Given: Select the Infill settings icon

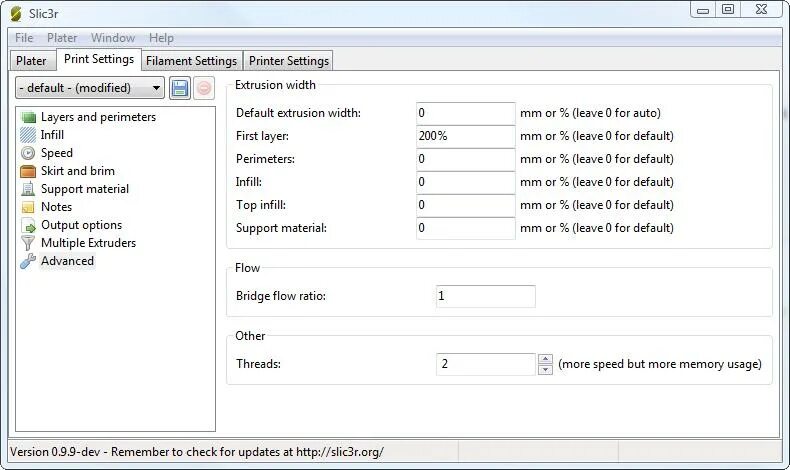Looking at the screenshot, I should 28,135.
